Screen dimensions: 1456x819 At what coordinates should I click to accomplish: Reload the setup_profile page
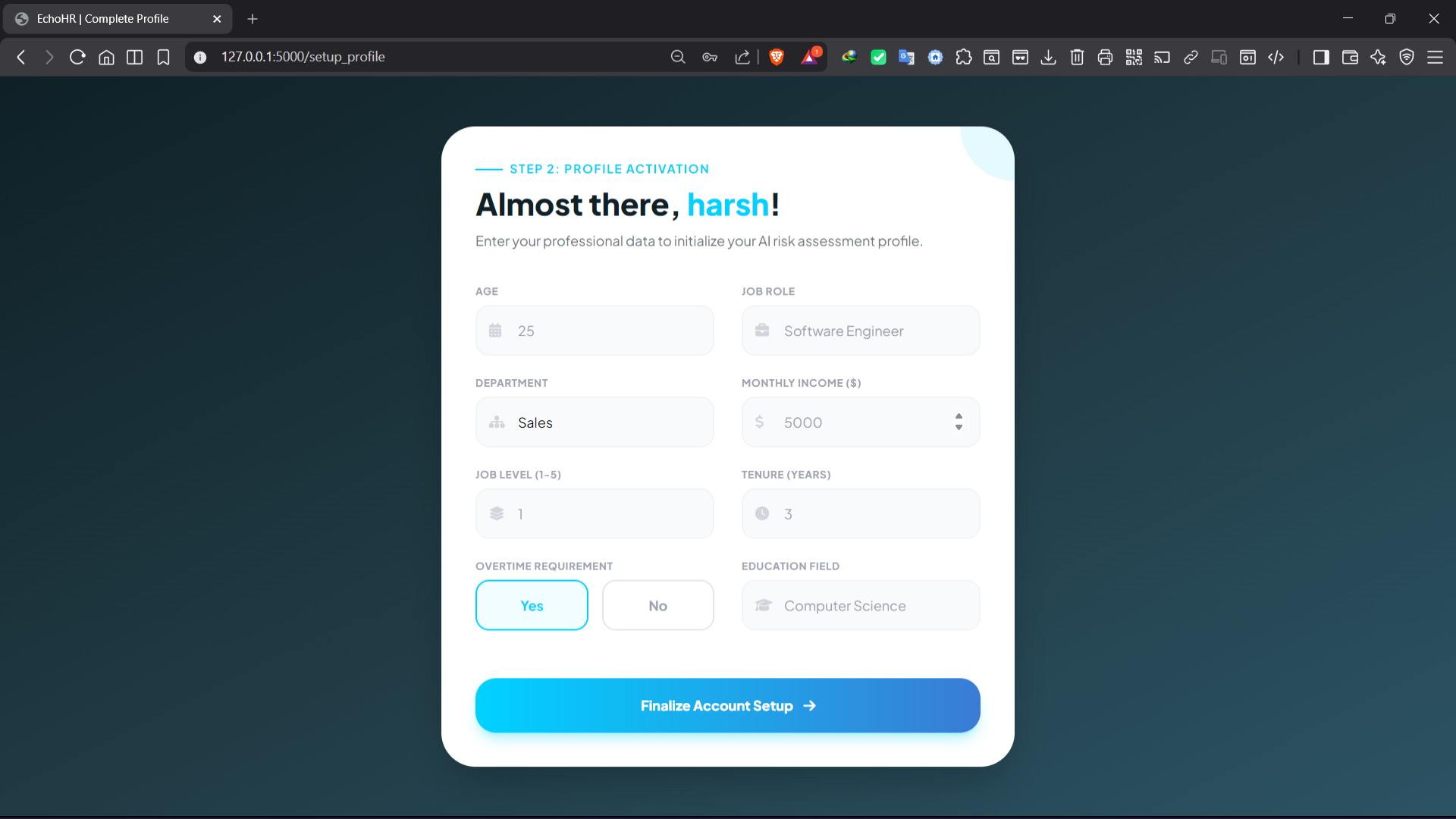pos(77,57)
